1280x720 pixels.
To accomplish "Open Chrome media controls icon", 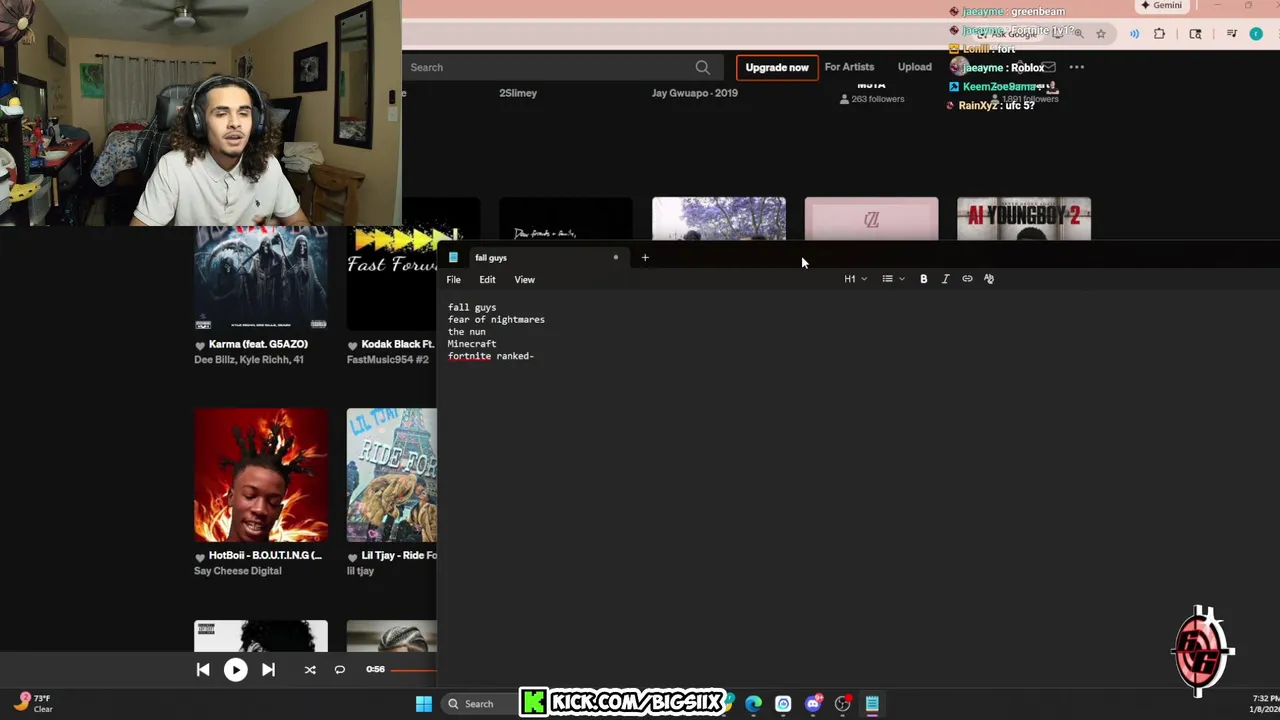I will pyautogui.click(x=1231, y=34).
